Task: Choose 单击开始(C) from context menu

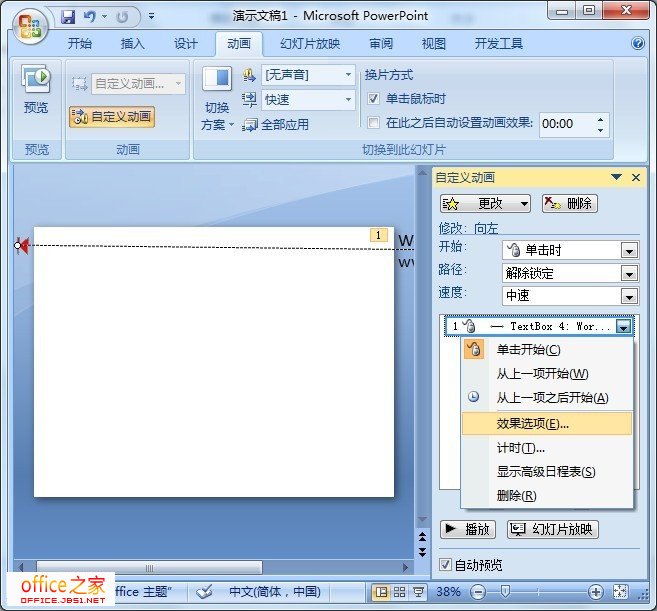Action: point(547,350)
